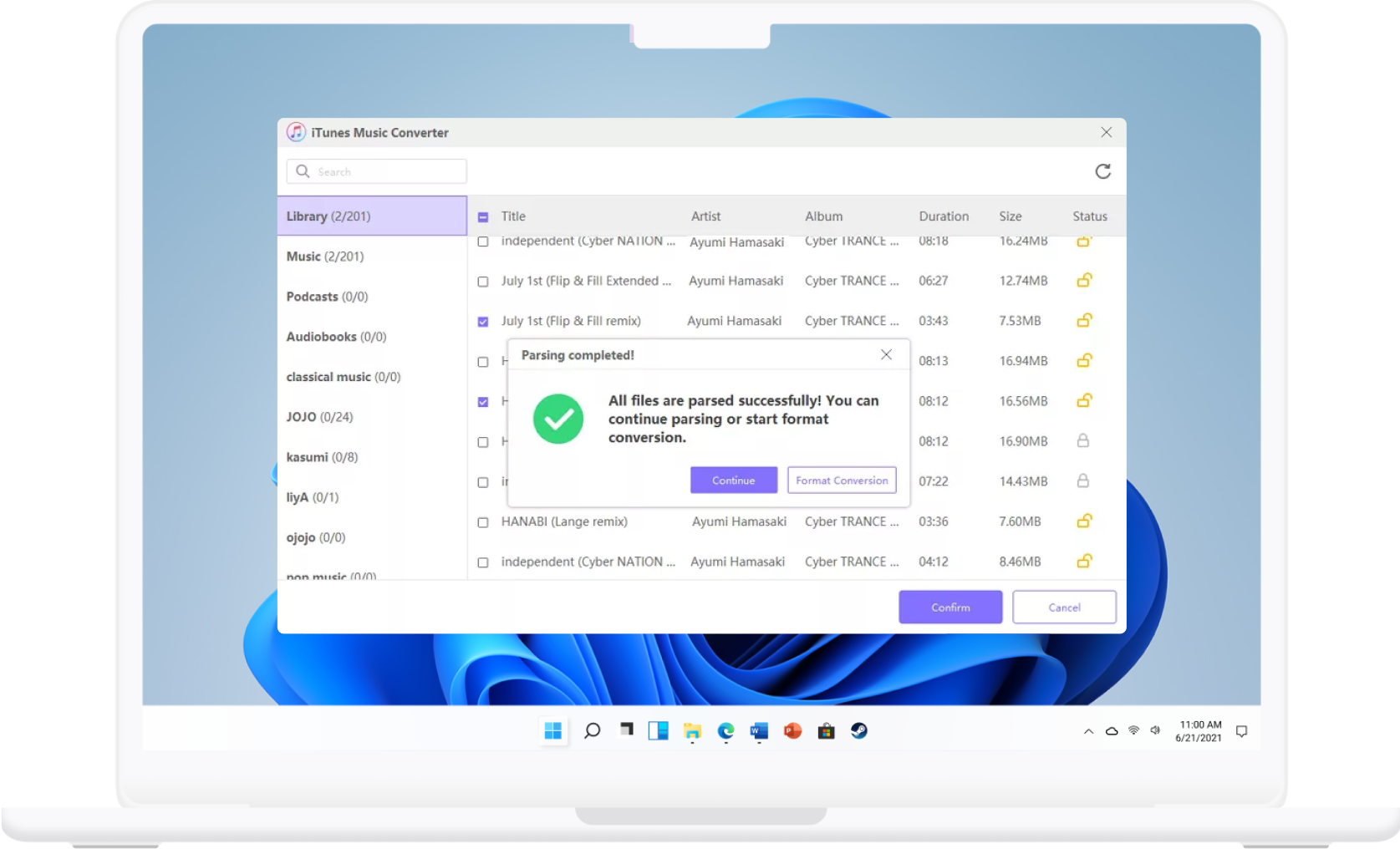Check the box for the 16.90MB track
Image resolution: width=1400 pixels, height=849 pixels.
click(482, 442)
